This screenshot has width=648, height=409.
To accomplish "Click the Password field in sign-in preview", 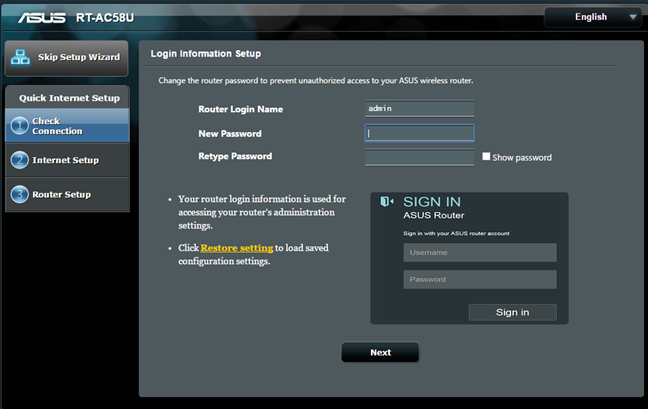I will [480, 280].
